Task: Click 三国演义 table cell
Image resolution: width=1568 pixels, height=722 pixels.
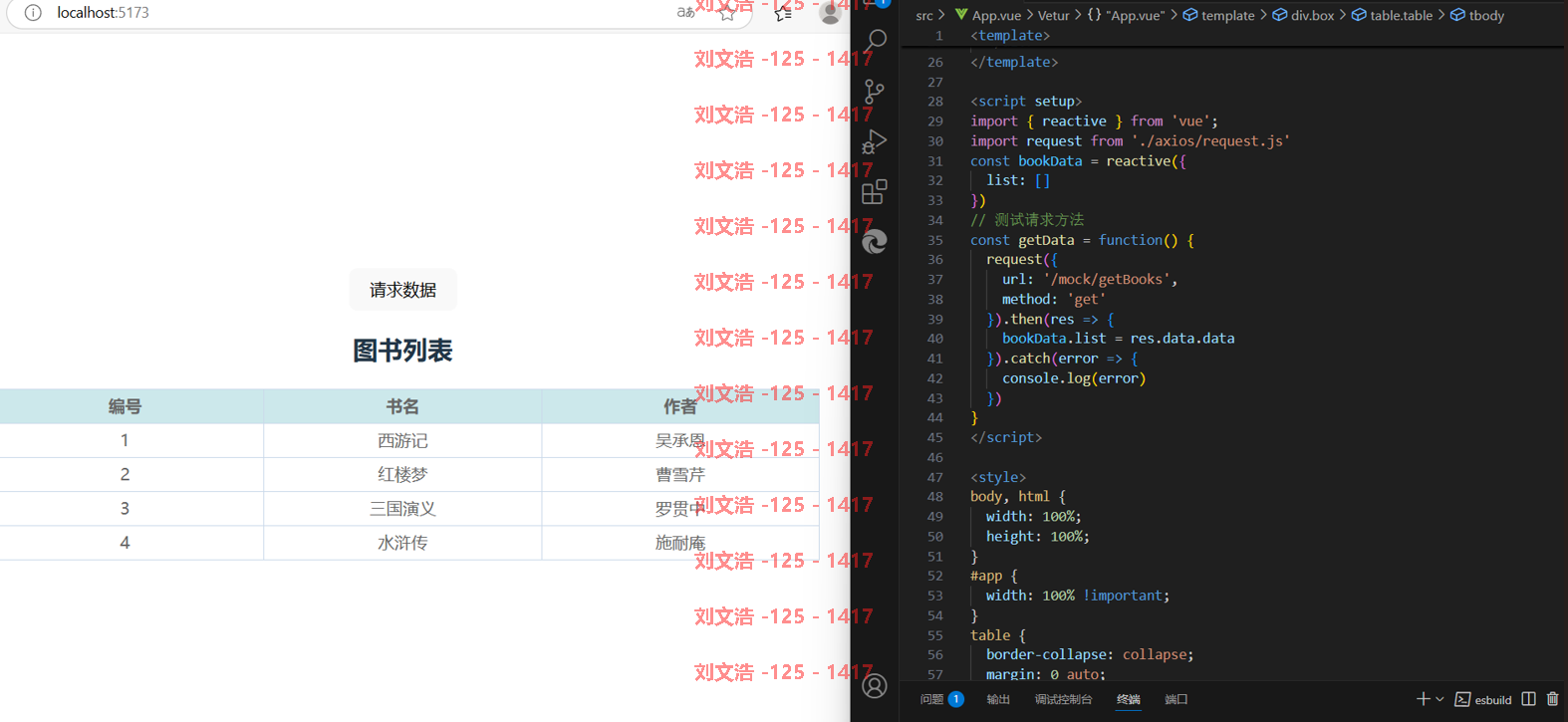Action: pos(402,509)
